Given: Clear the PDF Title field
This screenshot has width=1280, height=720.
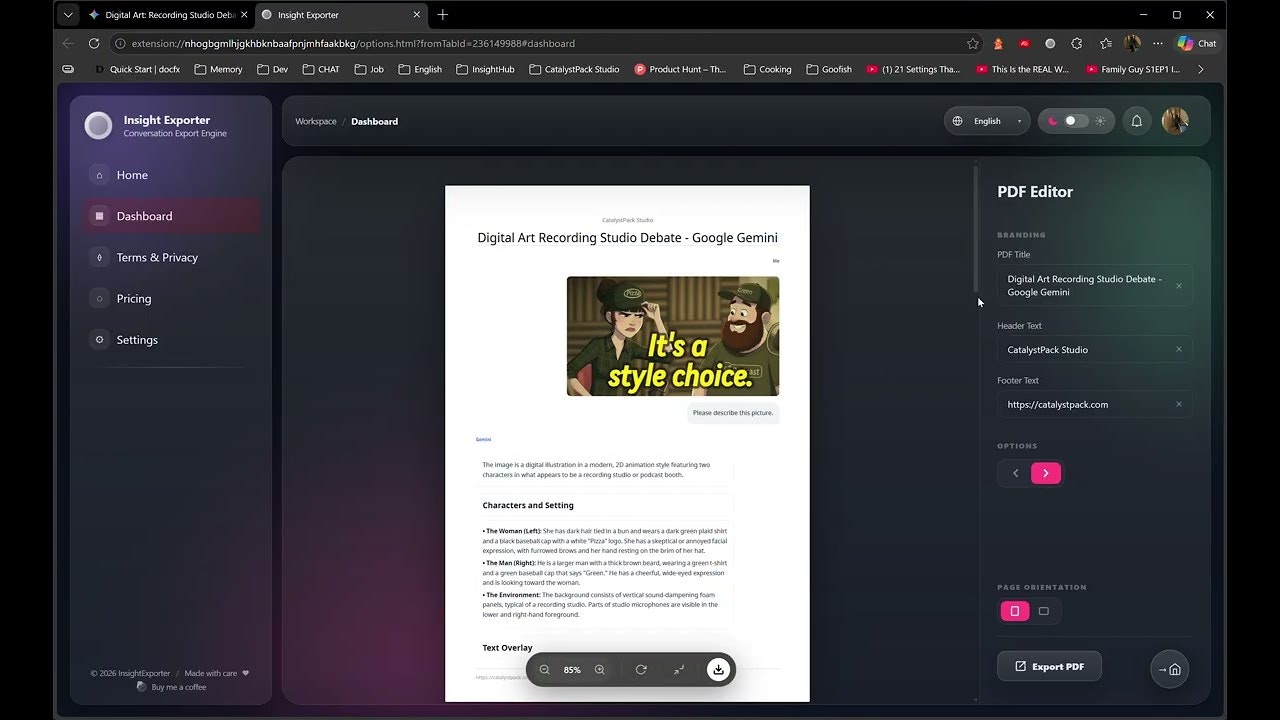Looking at the screenshot, I should (1179, 286).
